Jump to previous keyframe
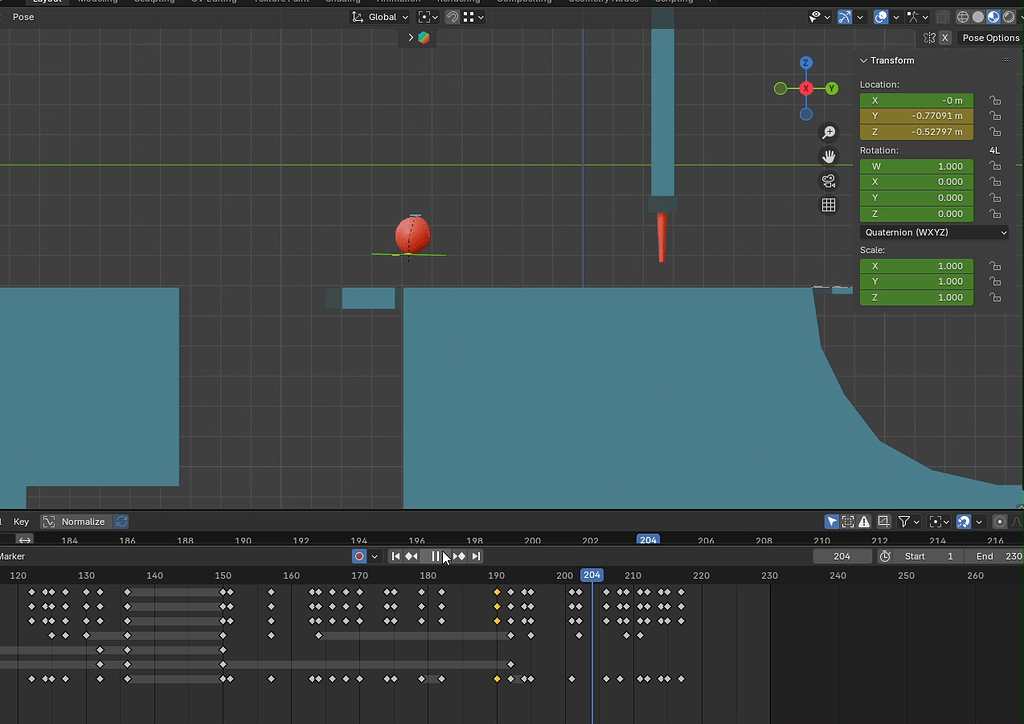Image resolution: width=1024 pixels, height=724 pixels. click(411, 556)
